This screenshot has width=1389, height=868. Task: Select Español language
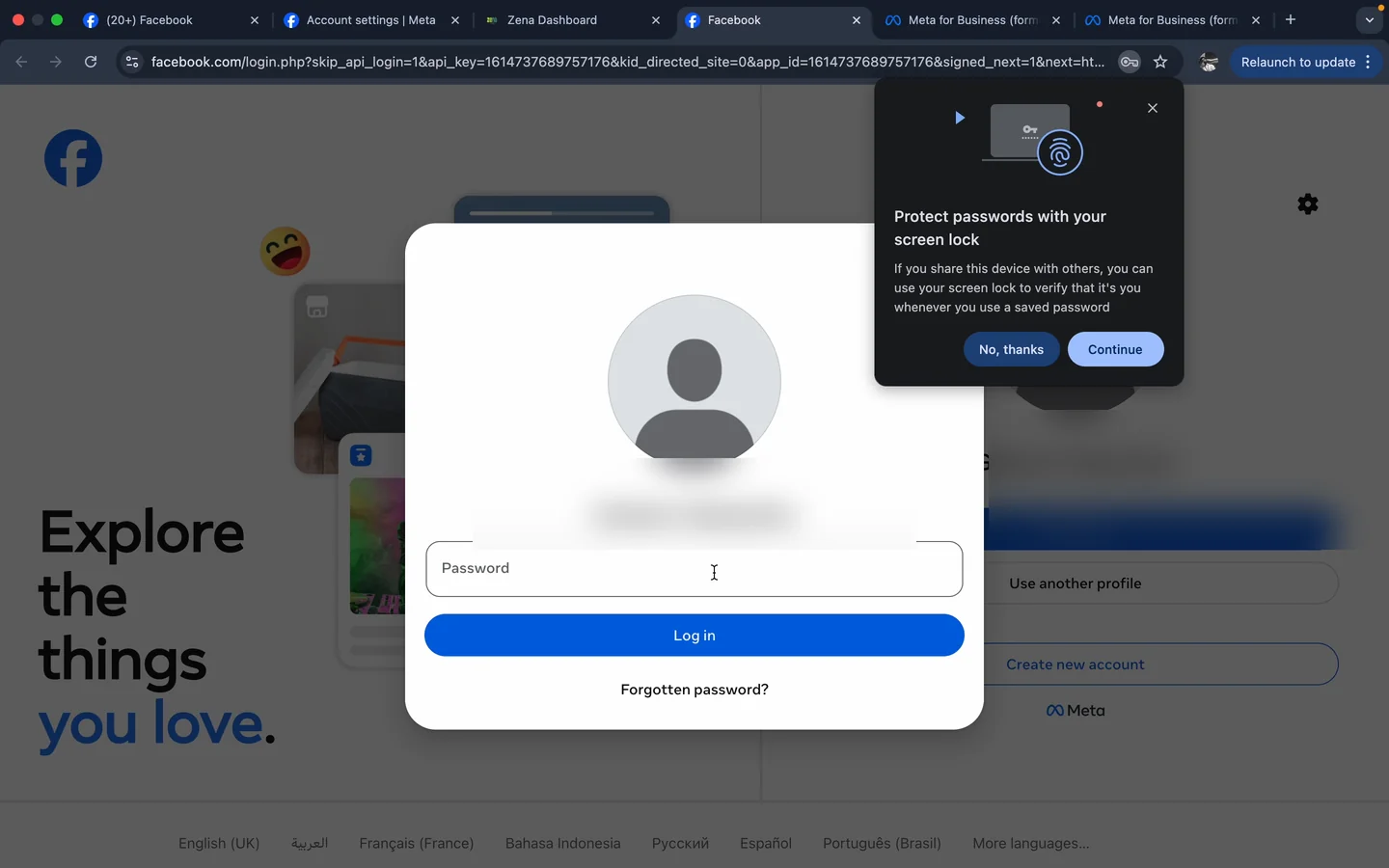pyautogui.click(x=766, y=843)
